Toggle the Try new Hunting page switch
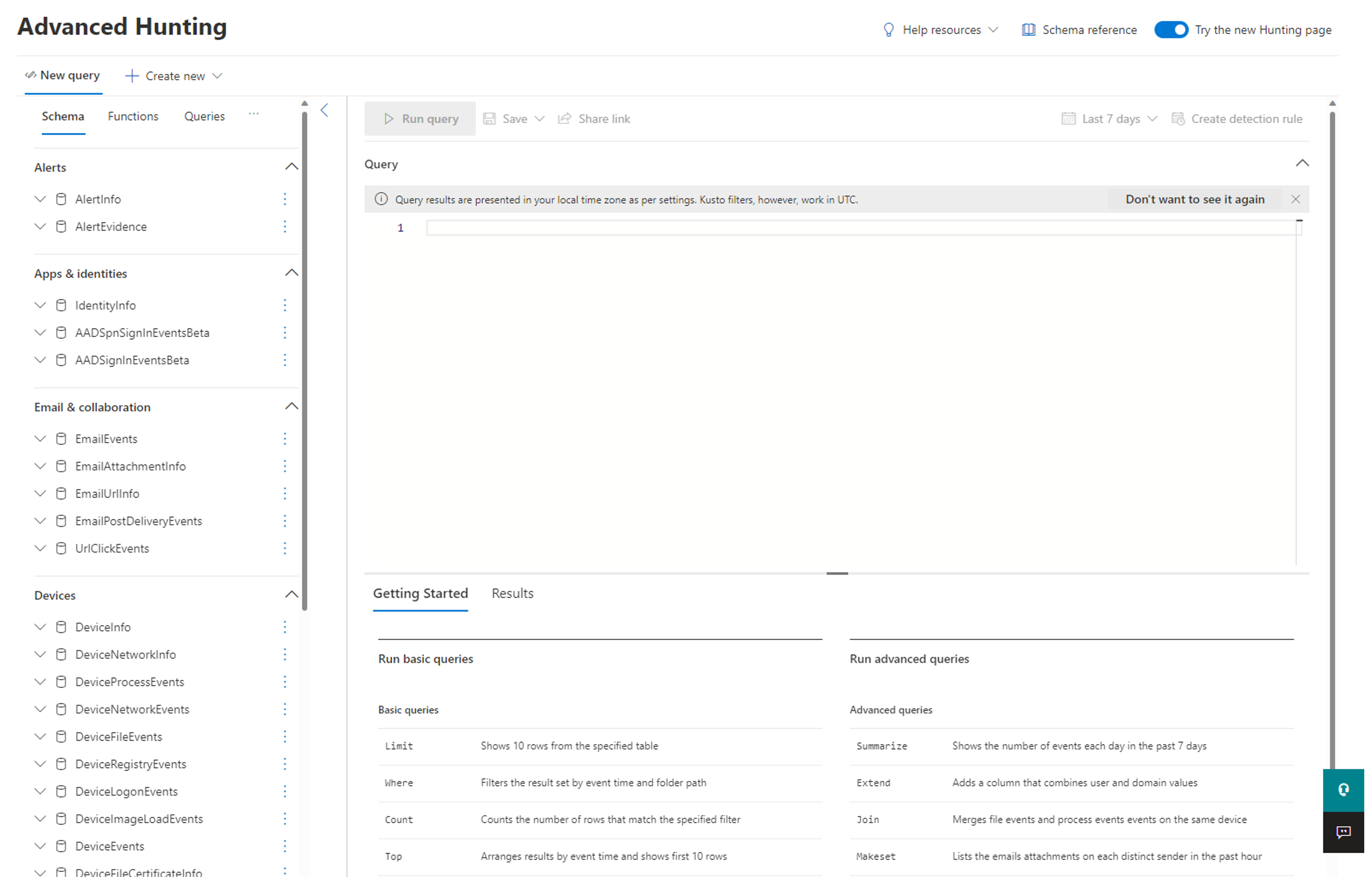Screen dimensions: 1372x885 point(1171,30)
